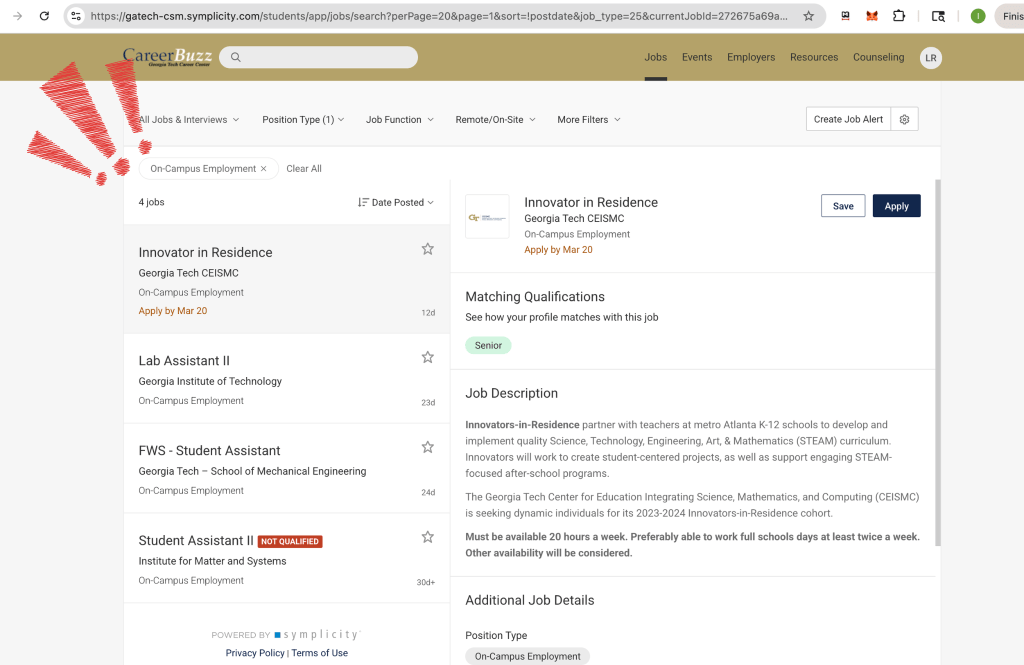This screenshot has height=665, width=1024.
Task: Open the browser extensions puzzle icon
Action: click(x=899, y=16)
